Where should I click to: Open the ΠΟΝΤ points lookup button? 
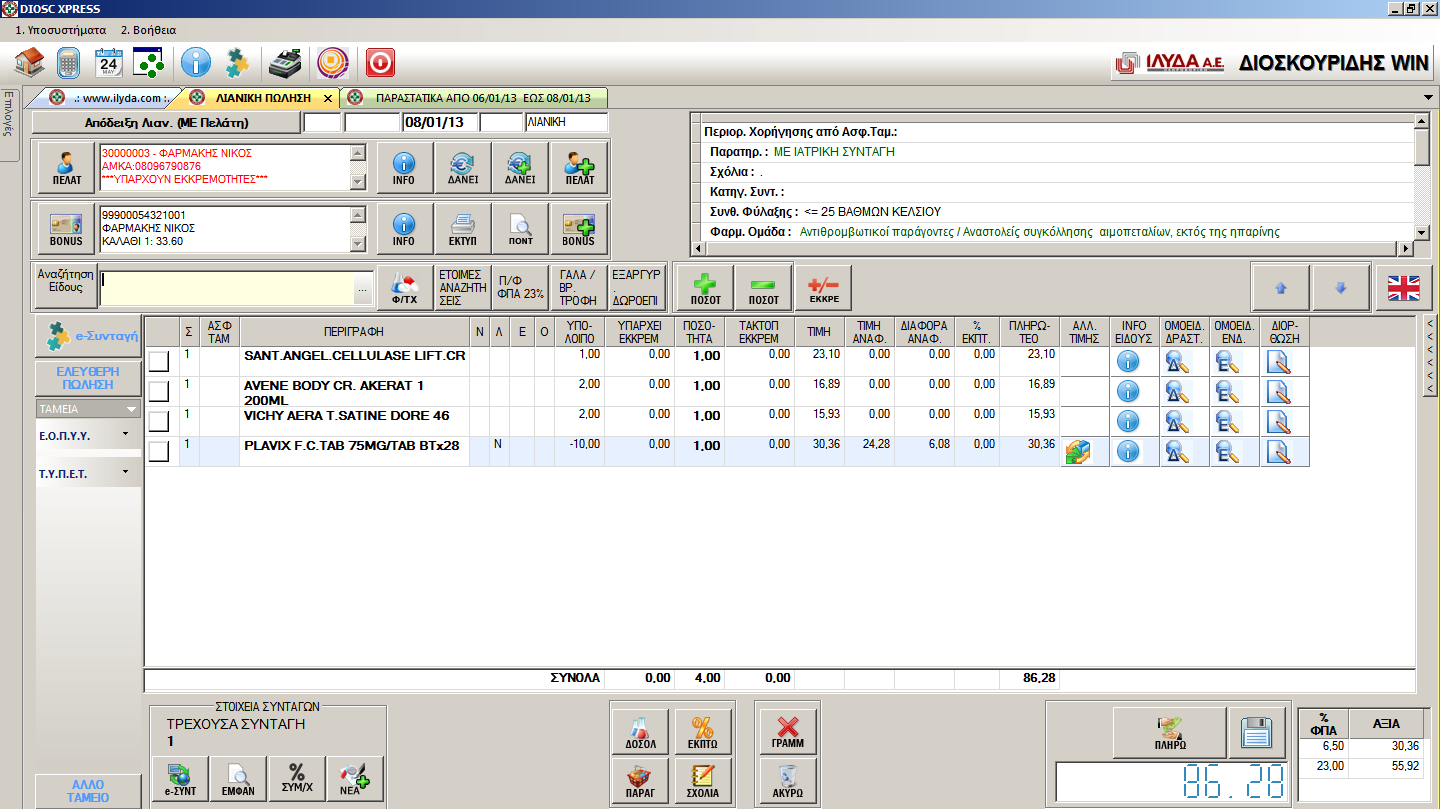(520, 228)
